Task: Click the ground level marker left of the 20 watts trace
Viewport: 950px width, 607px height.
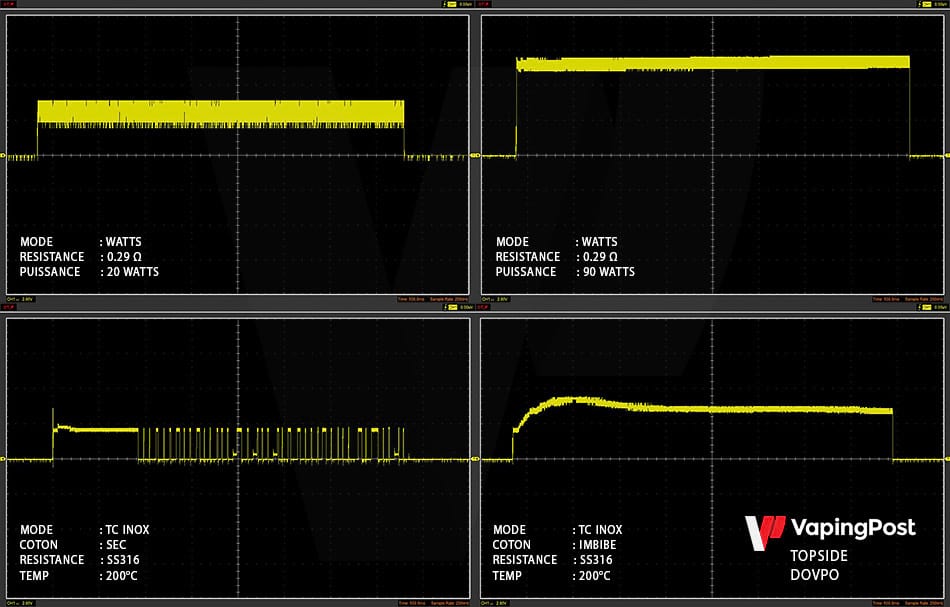Action: (x=4, y=156)
